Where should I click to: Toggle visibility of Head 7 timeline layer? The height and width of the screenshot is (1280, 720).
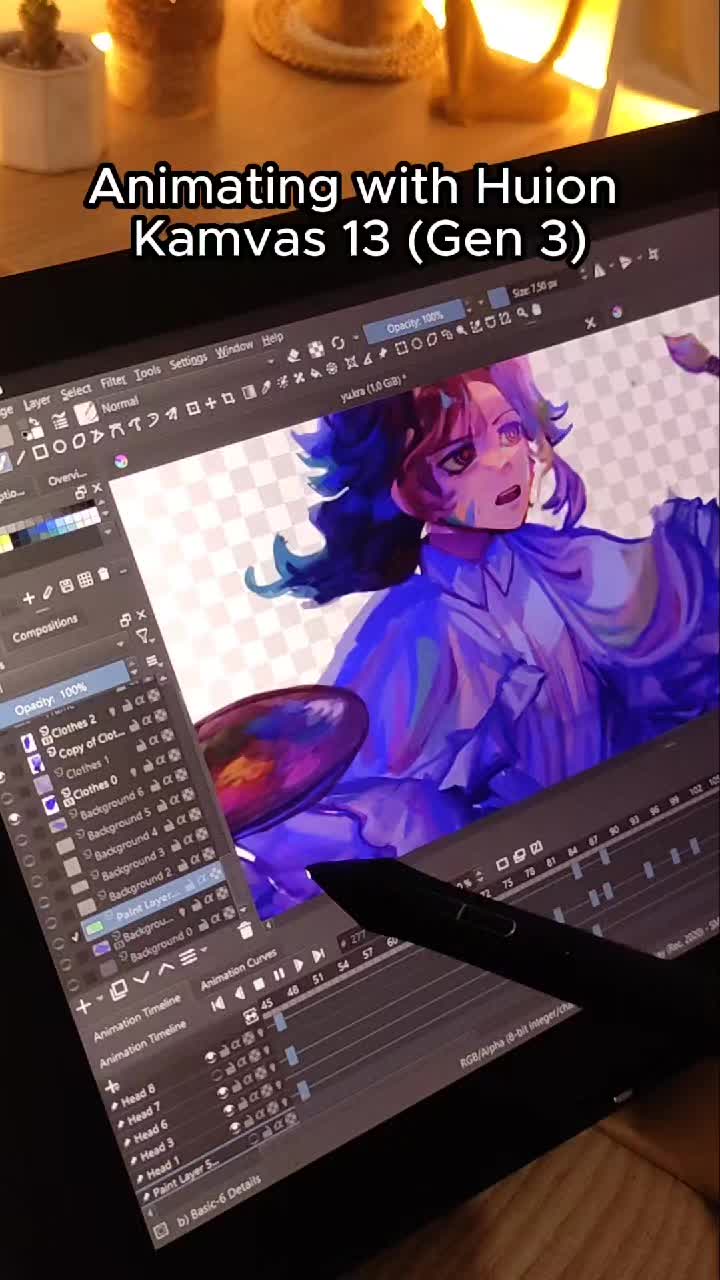[x=217, y=1075]
